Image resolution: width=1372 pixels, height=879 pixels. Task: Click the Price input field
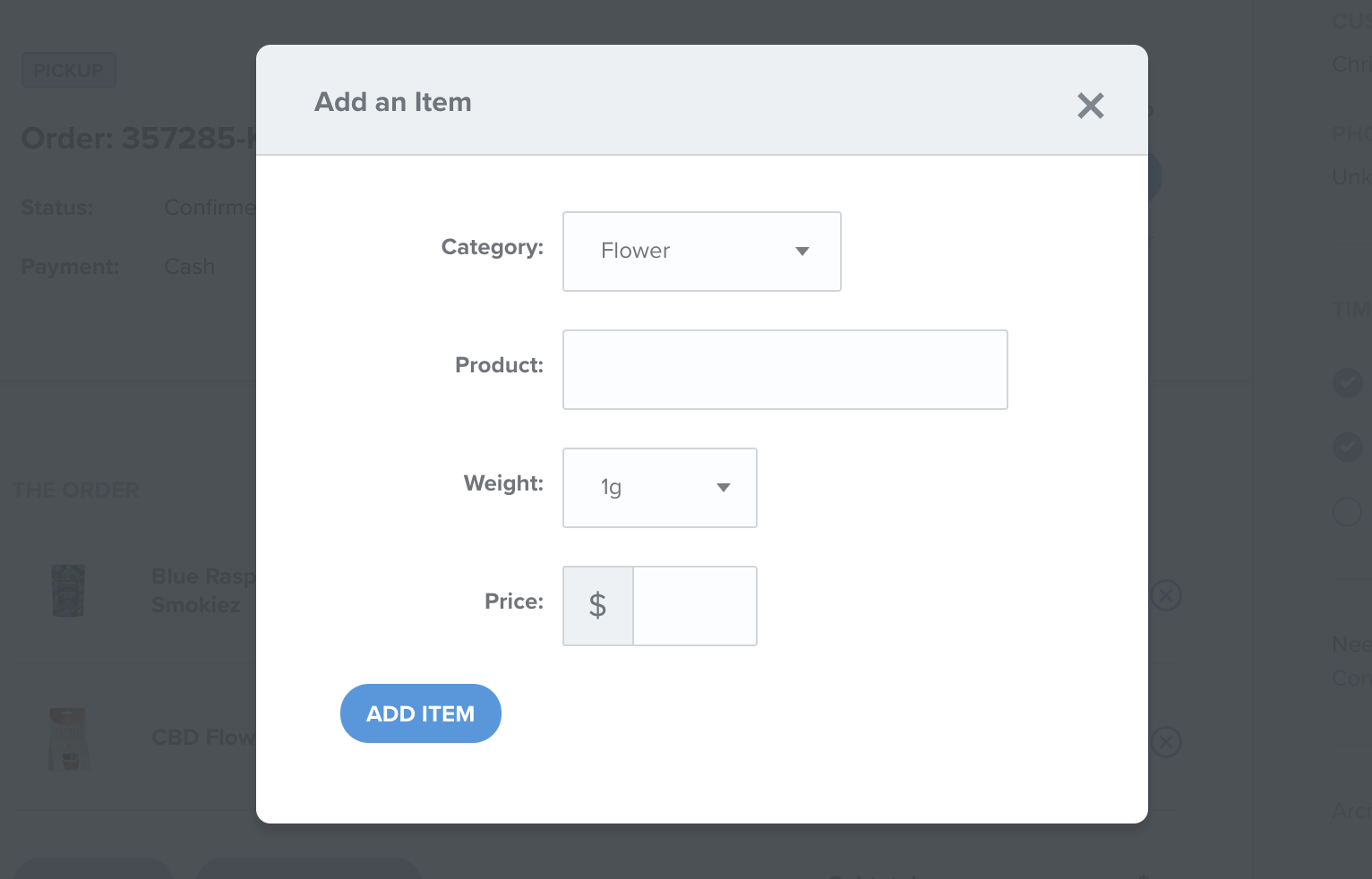click(x=694, y=606)
